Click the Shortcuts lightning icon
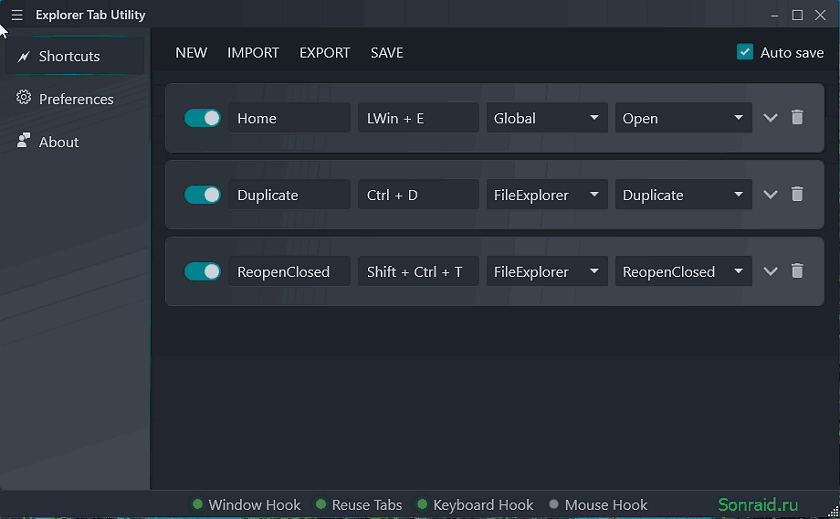Viewport: 840px width, 519px height. pos(23,56)
